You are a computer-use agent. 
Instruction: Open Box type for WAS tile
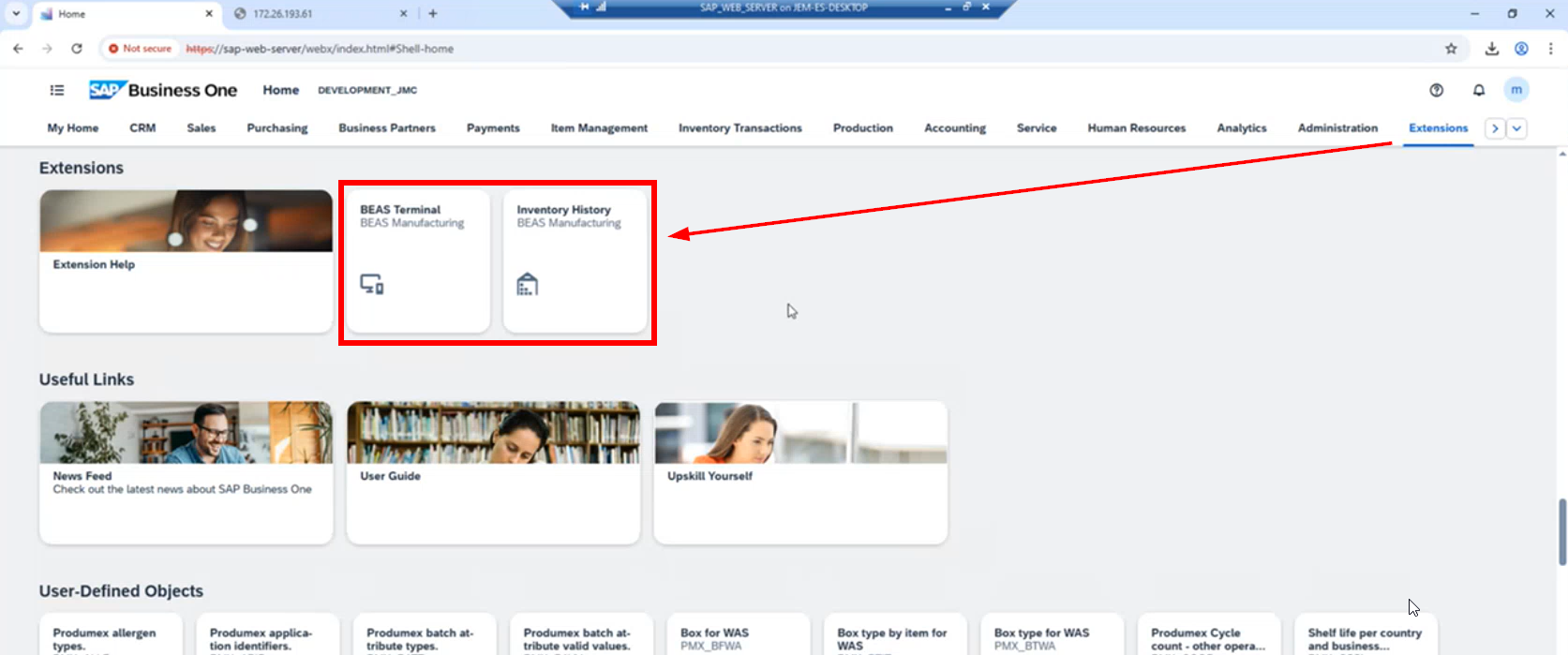(x=1052, y=635)
